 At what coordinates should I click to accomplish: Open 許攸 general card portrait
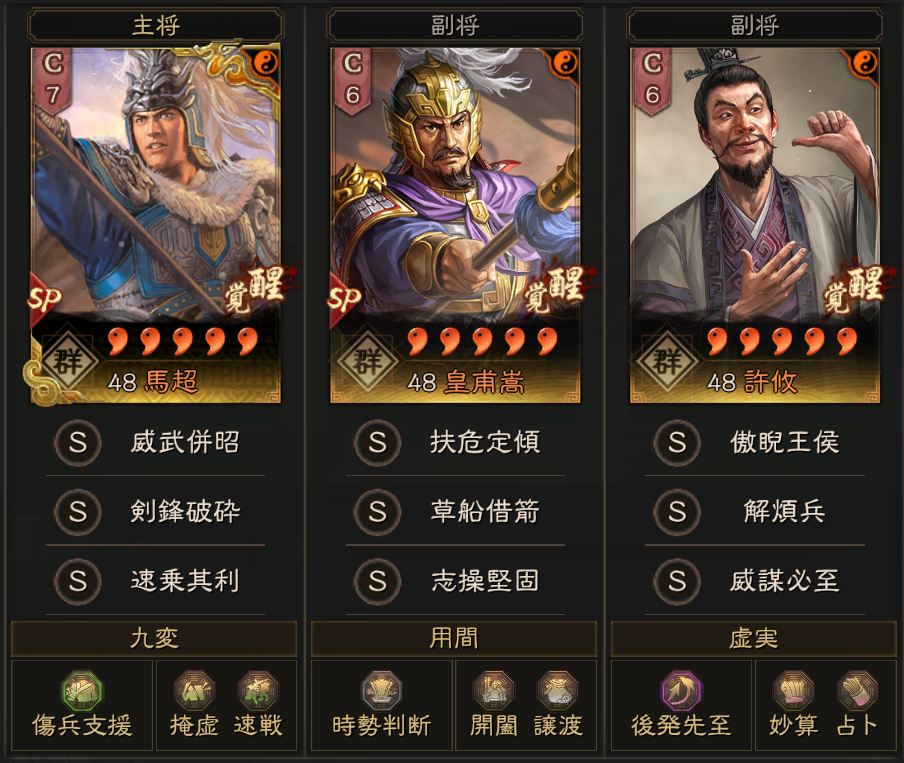pos(755,225)
